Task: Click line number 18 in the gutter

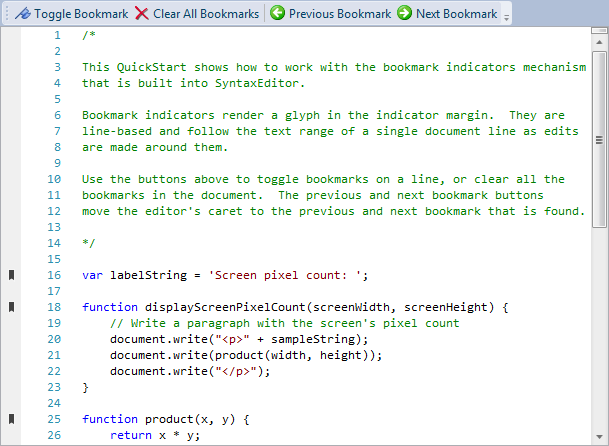Action: tap(54, 307)
